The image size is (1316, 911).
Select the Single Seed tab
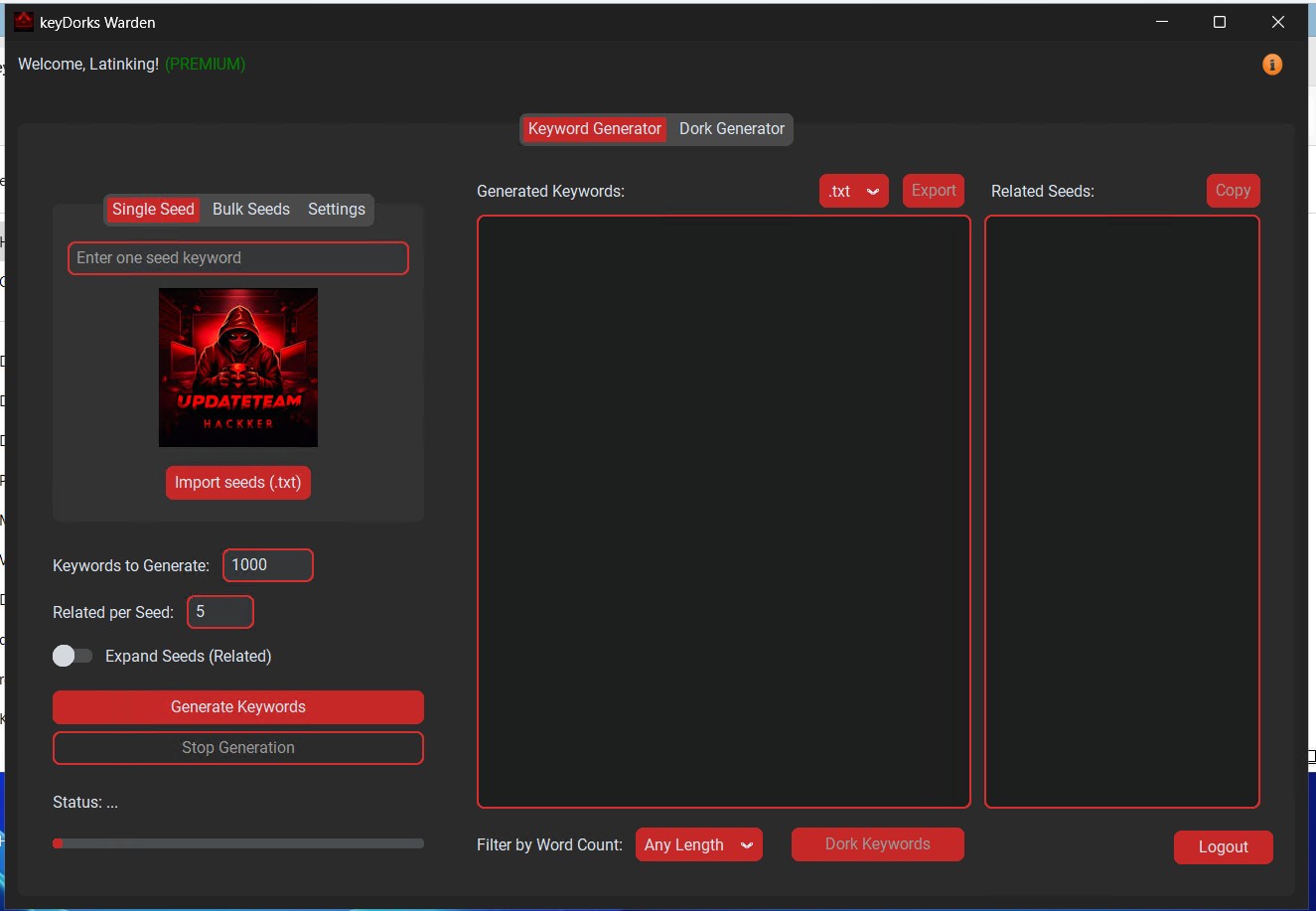153,210
